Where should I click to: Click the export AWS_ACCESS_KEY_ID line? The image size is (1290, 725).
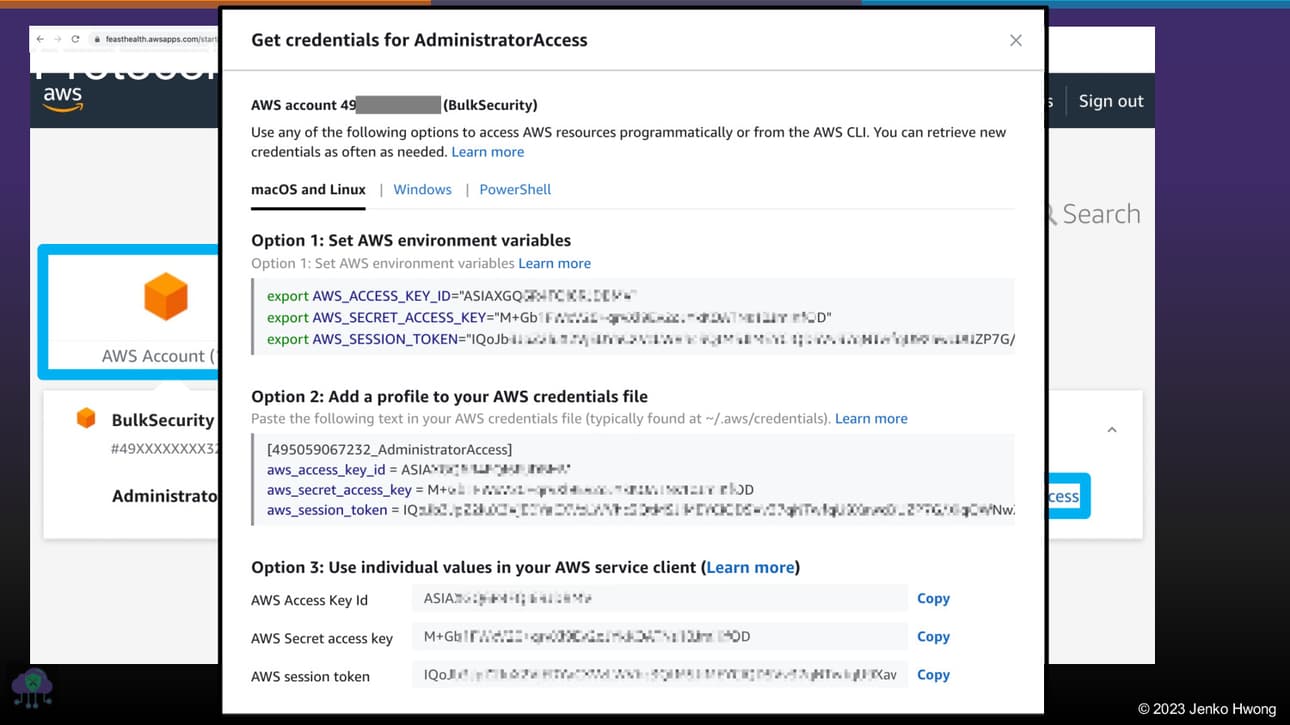click(452, 296)
